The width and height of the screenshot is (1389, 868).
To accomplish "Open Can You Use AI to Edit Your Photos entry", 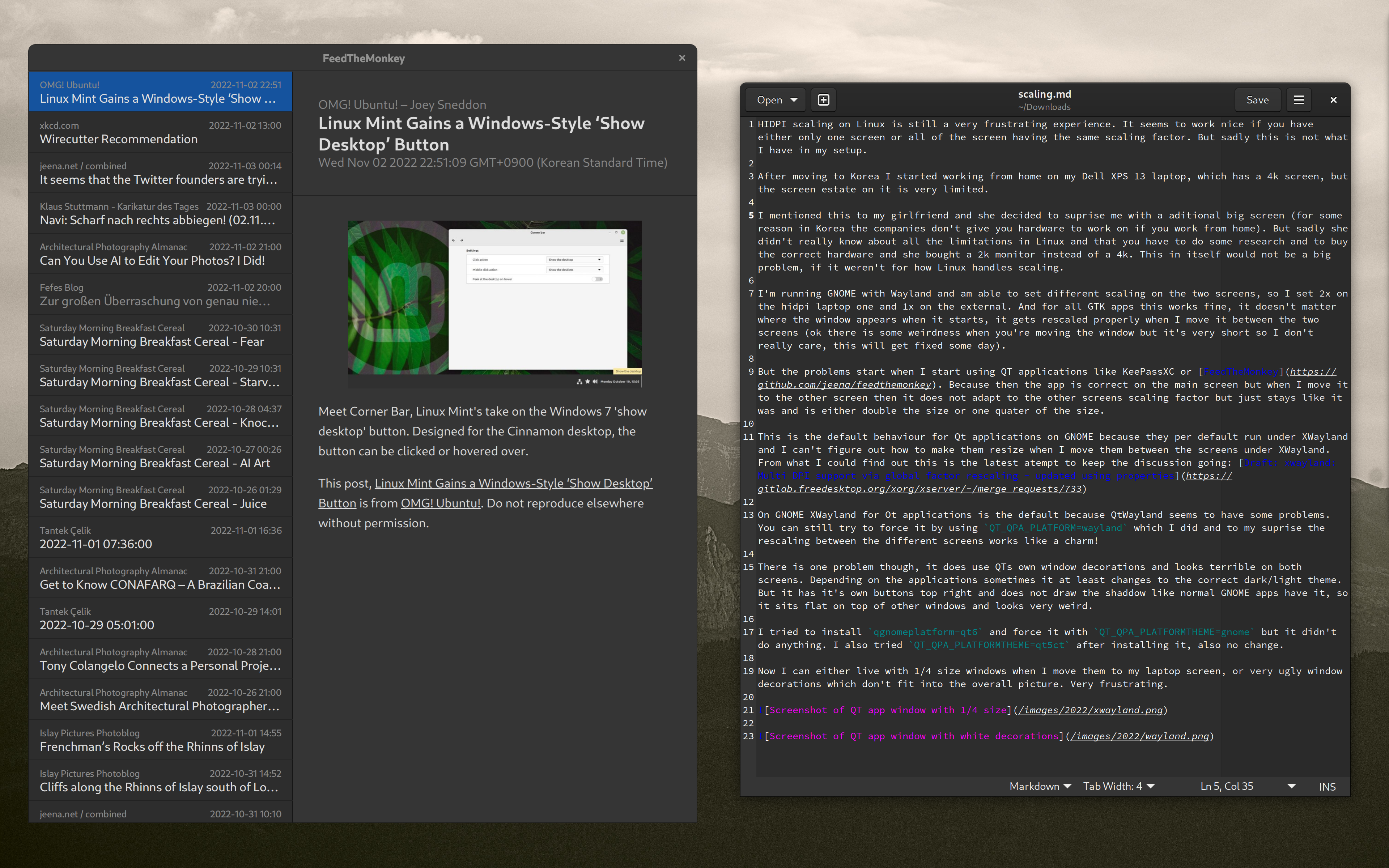I will coord(160,254).
